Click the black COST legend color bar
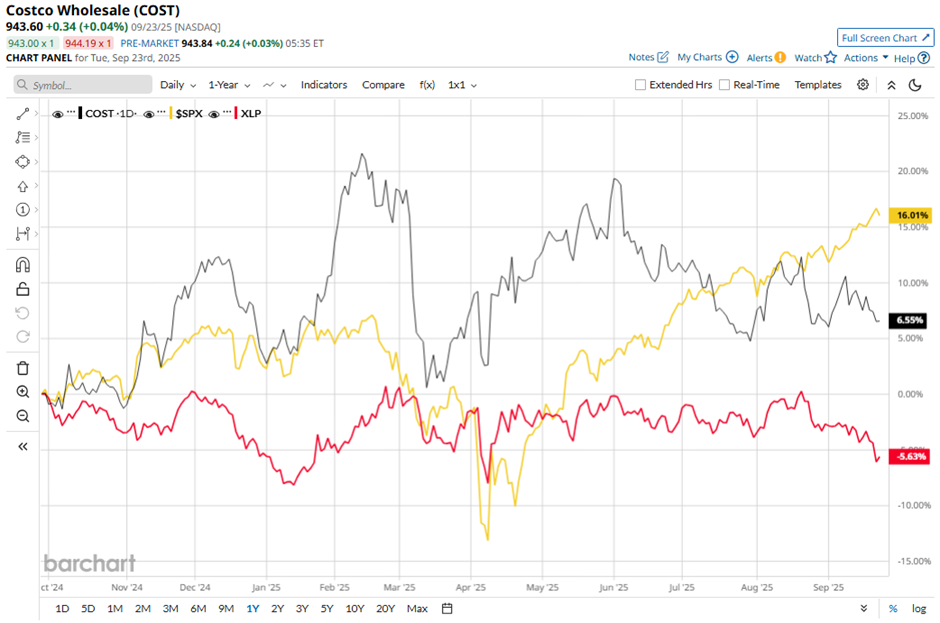Viewport: 940px width, 623px height. (x=80, y=113)
